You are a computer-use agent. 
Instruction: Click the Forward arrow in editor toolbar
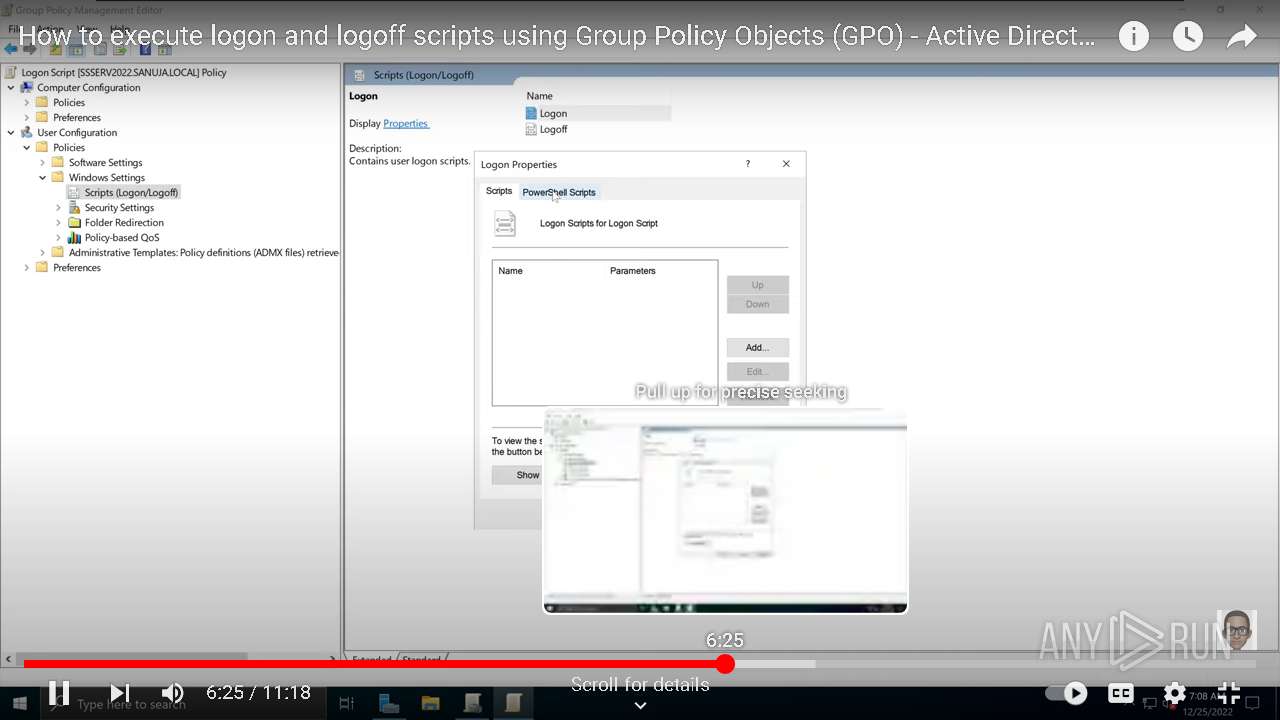pyautogui.click(x=28, y=48)
